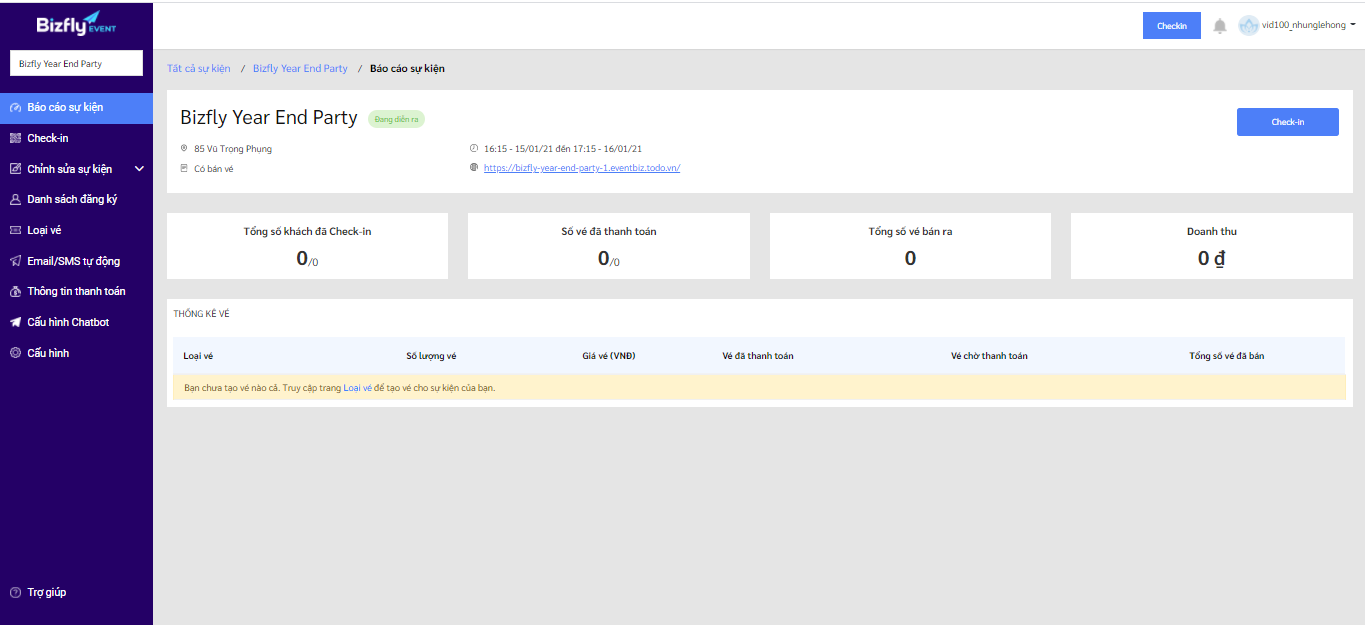Viewport: 1365px width, 625px height.
Task: Click the globe icon beside event URL
Action: (x=474, y=168)
